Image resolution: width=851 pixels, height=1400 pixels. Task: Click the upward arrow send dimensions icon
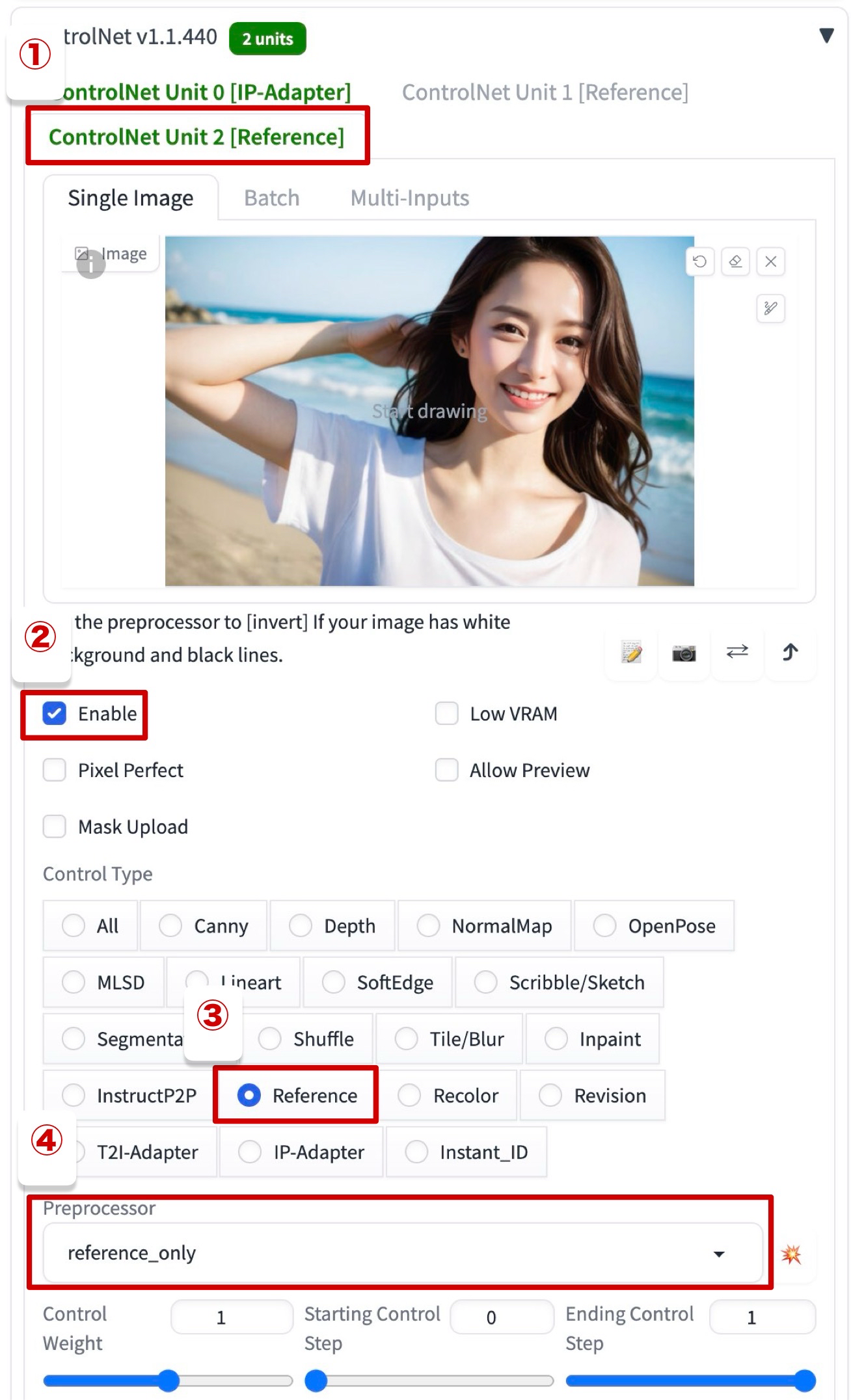(790, 652)
